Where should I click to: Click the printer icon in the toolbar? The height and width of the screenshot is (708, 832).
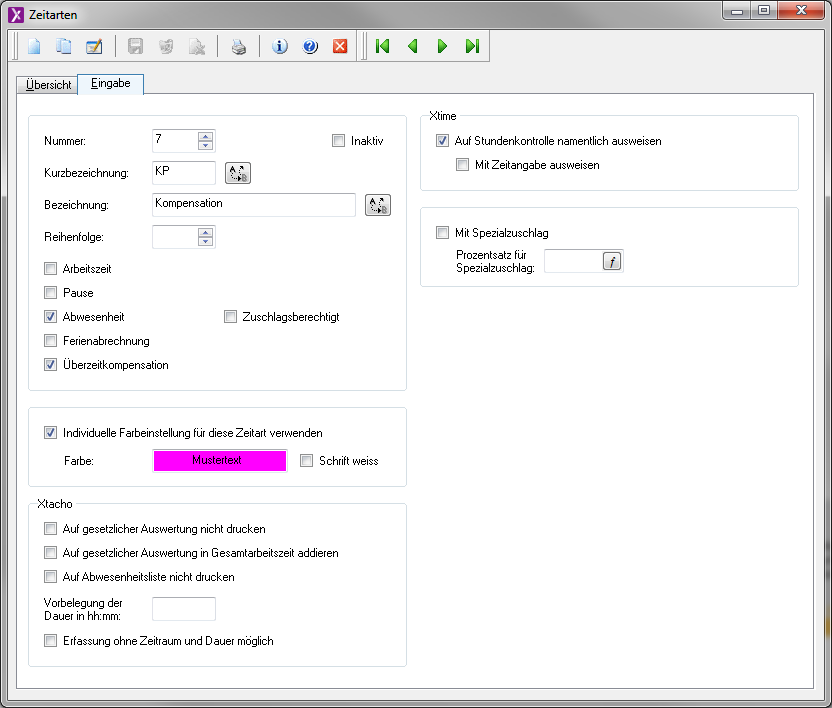tap(239, 46)
